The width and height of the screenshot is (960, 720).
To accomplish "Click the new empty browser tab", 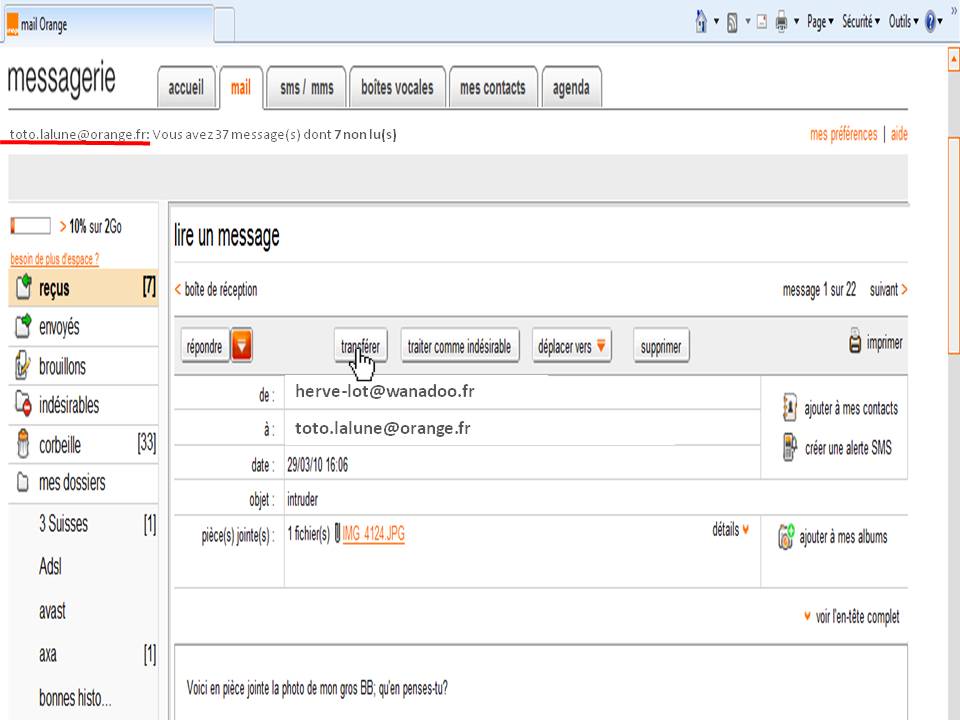I will pyautogui.click(x=224, y=24).
